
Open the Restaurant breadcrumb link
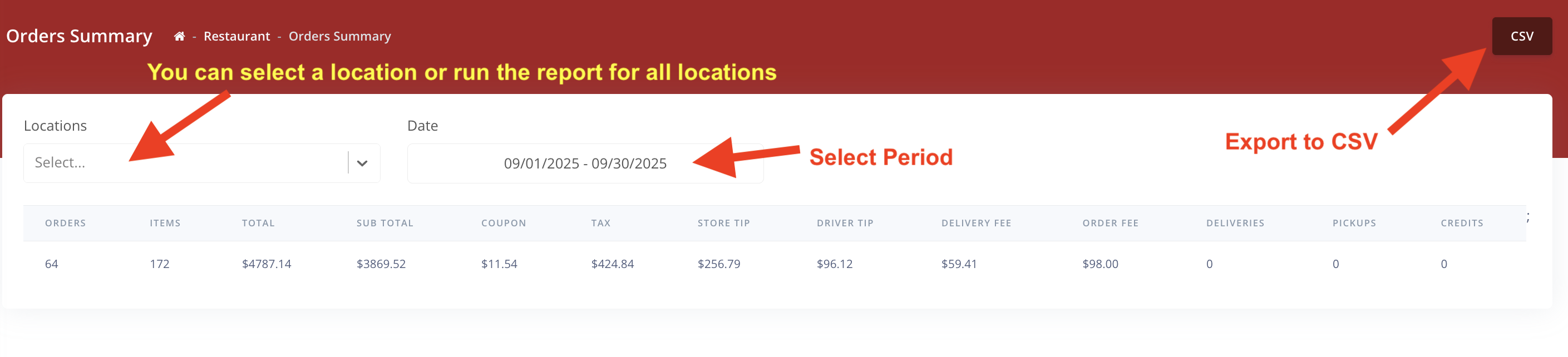(236, 37)
